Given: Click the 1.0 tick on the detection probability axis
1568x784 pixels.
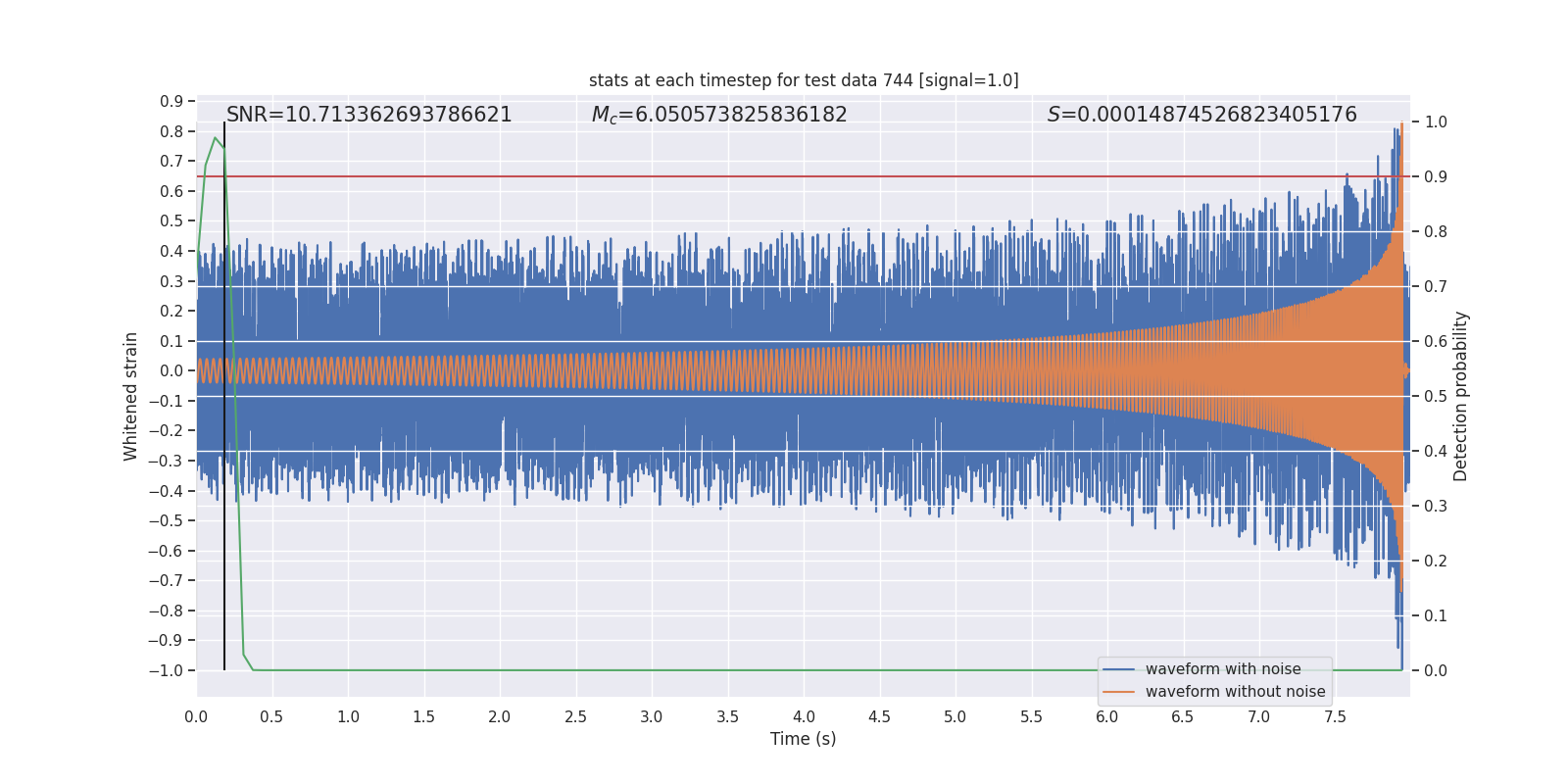Looking at the screenshot, I should click(1436, 122).
